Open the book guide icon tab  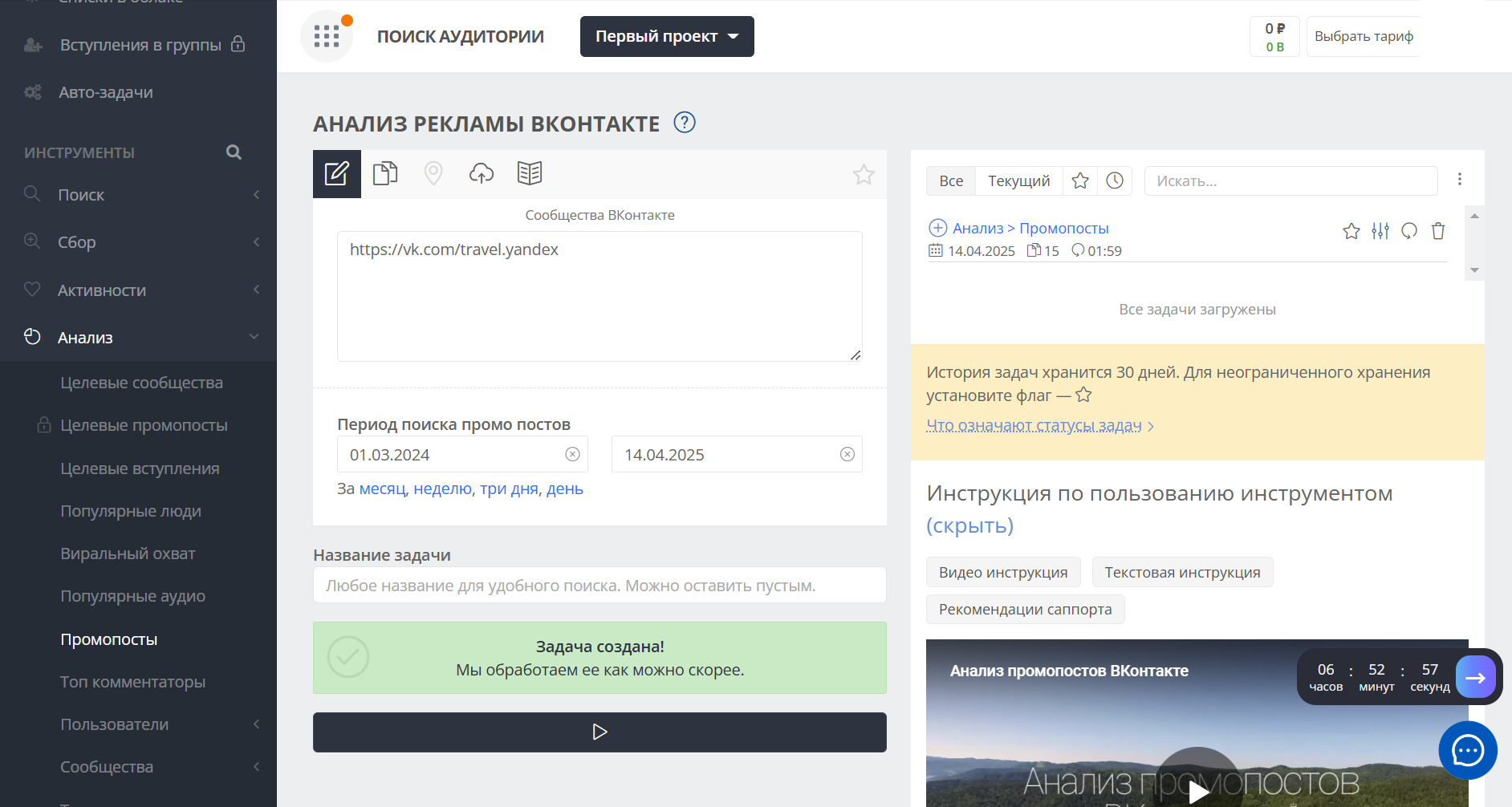click(x=530, y=173)
